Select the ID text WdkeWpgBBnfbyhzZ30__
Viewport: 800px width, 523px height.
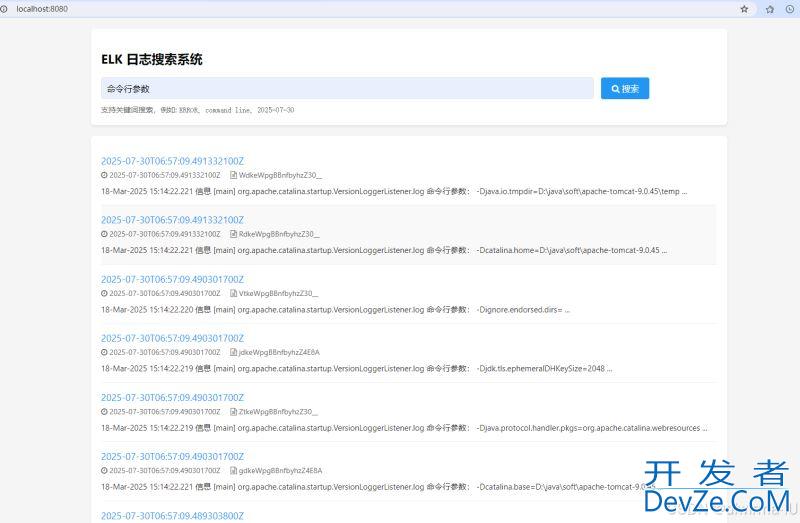[280, 175]
